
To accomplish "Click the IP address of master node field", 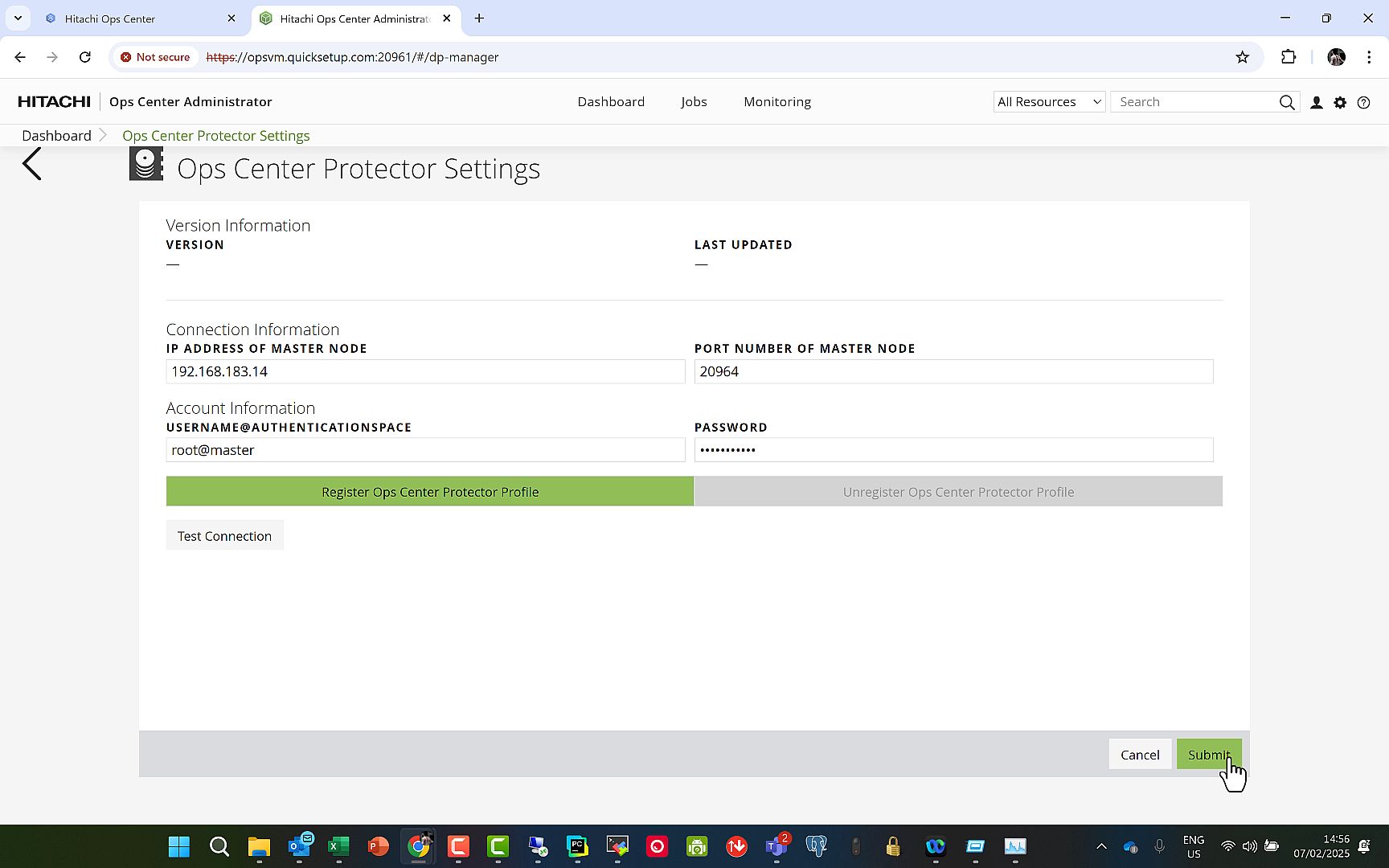I will coord(425,371).
